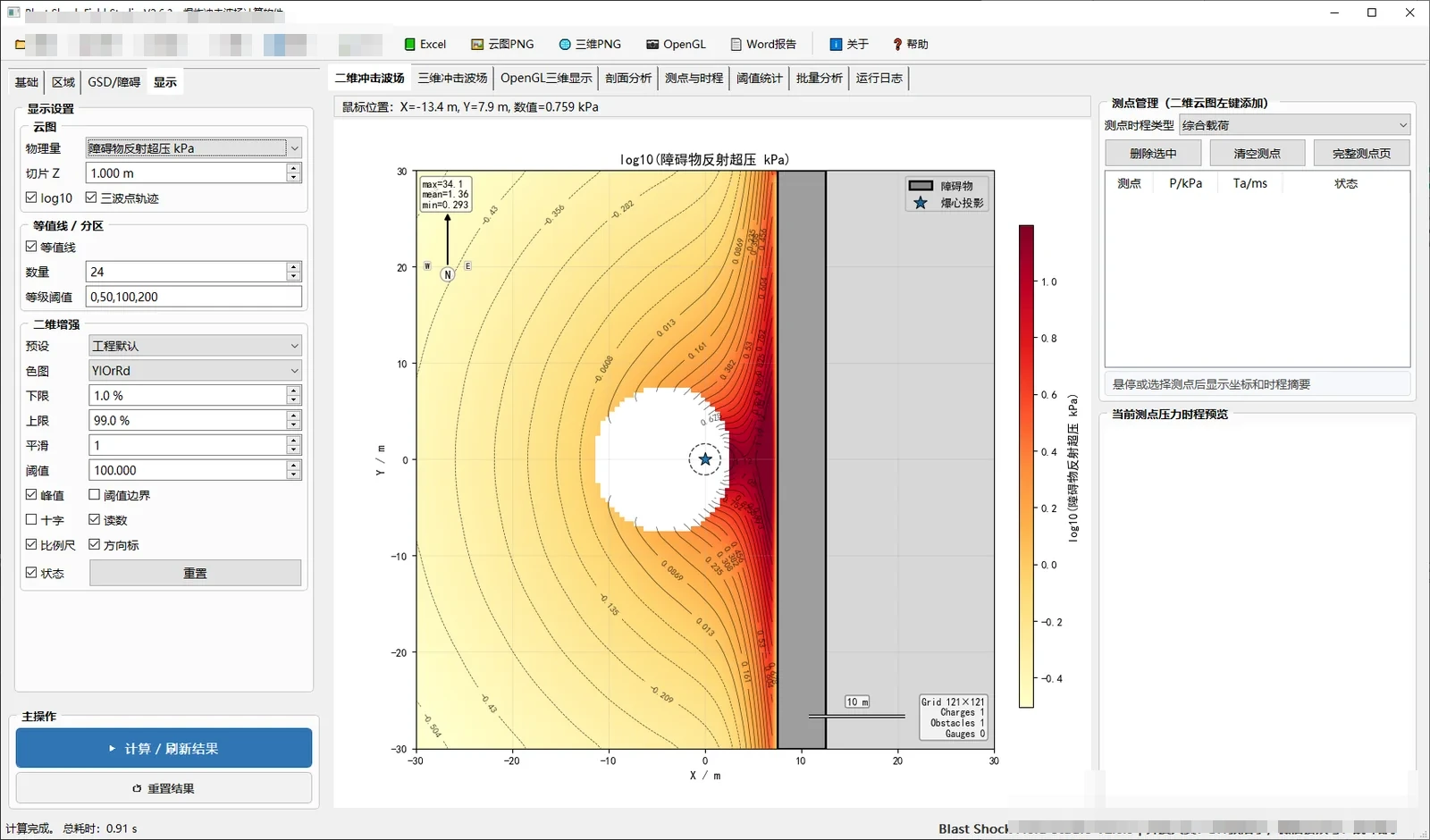Click the 计算 / 刷新结果 button
This screenshot has height=840, width=1430.
tap(164, 748)
